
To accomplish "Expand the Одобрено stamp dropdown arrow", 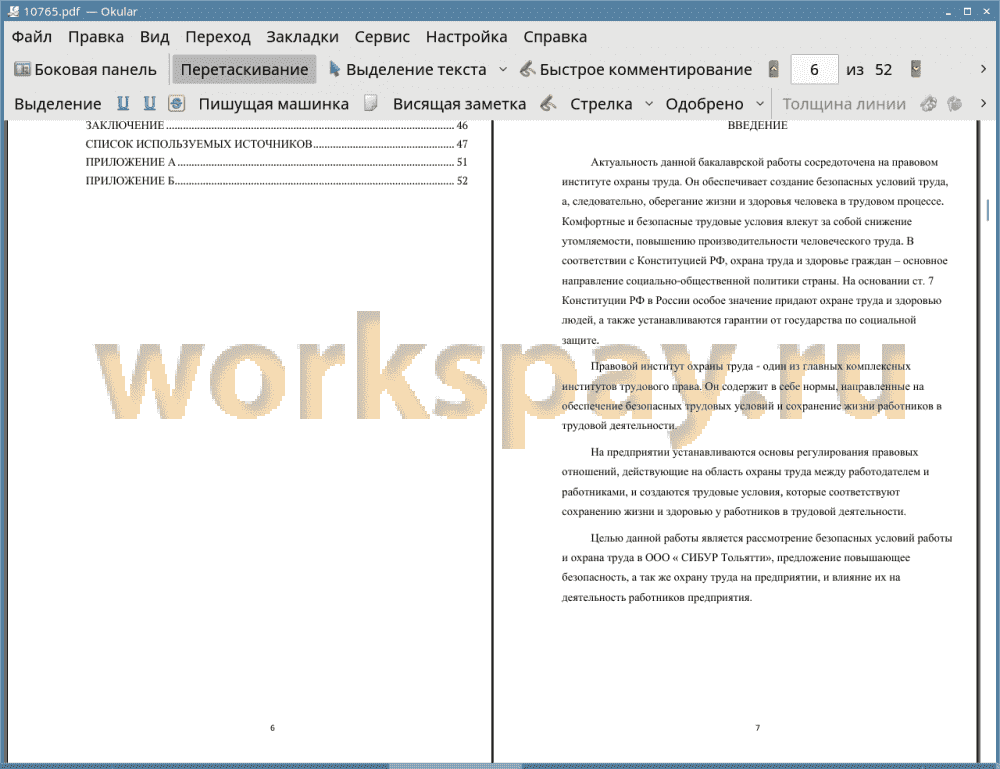I will (760, 104).
